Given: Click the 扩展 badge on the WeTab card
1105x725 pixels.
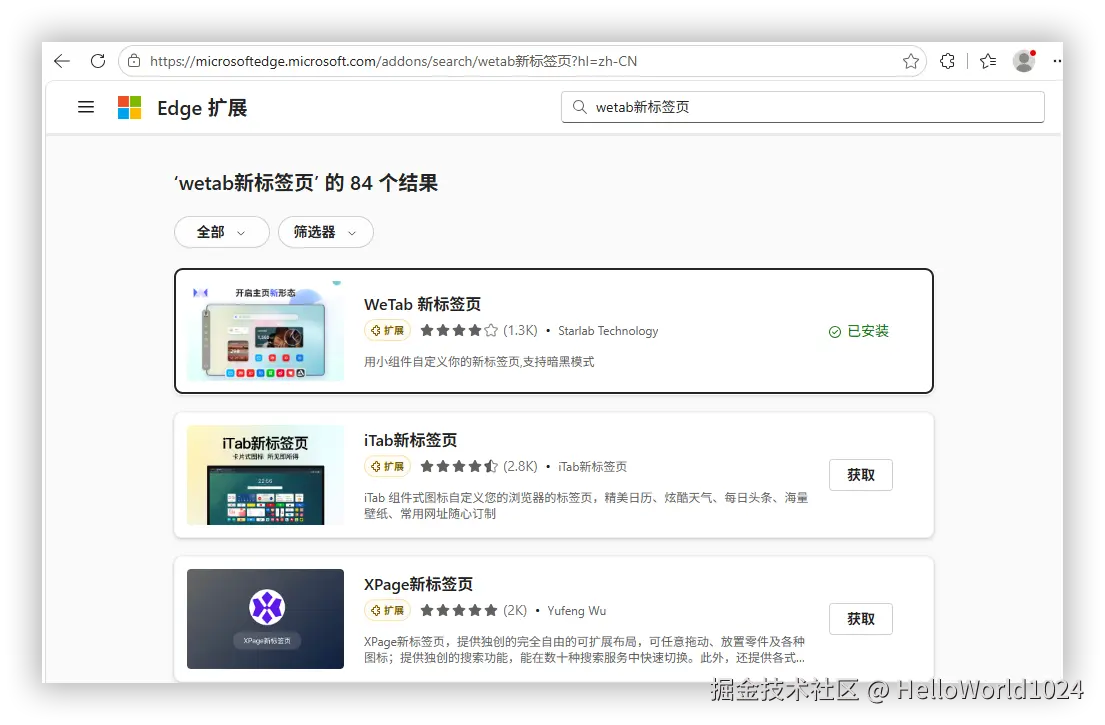Looking at the screenshot, I should click(x=388, y=330).
